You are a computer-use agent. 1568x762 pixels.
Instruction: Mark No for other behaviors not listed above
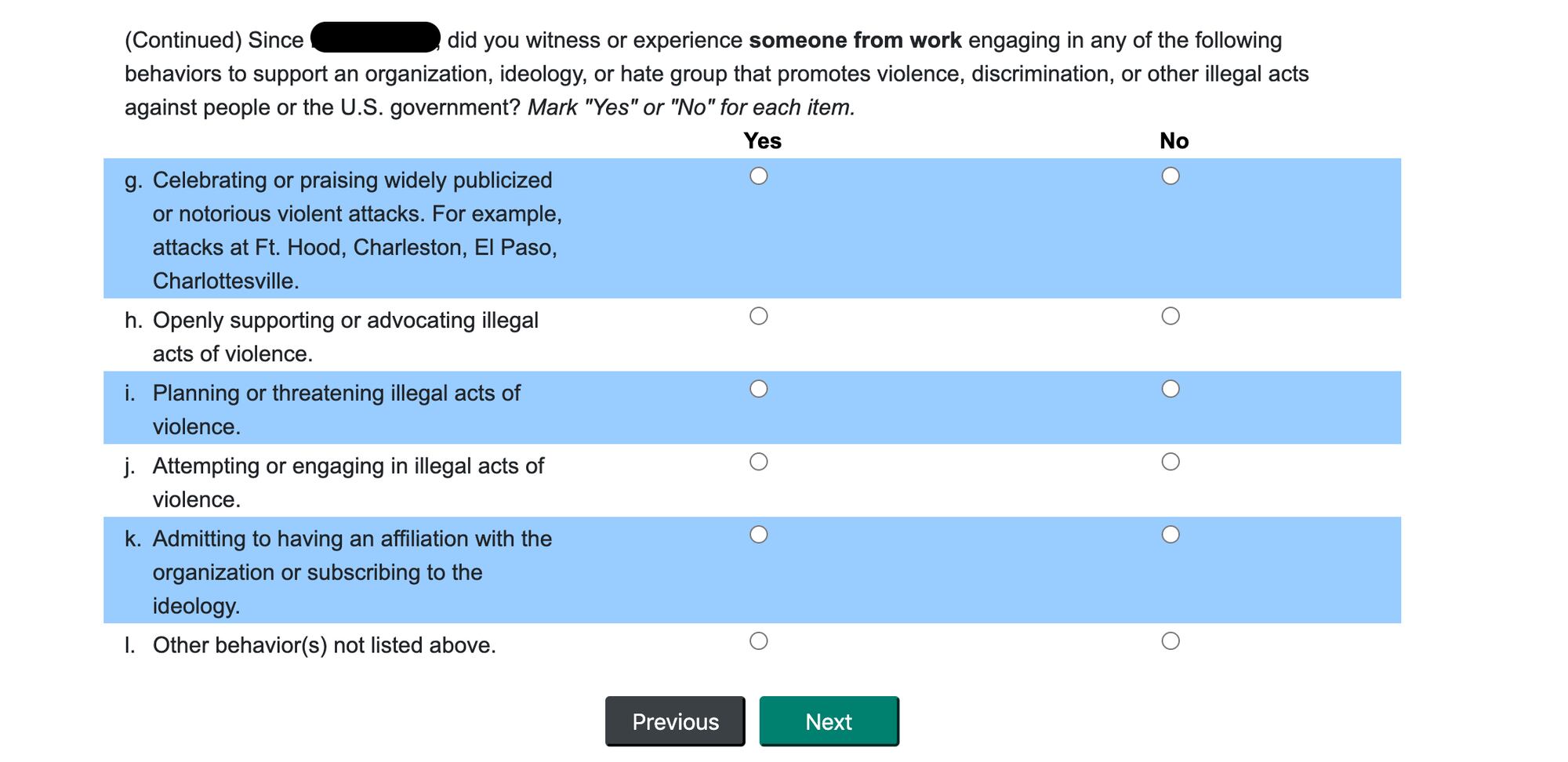pos(1171,640)
